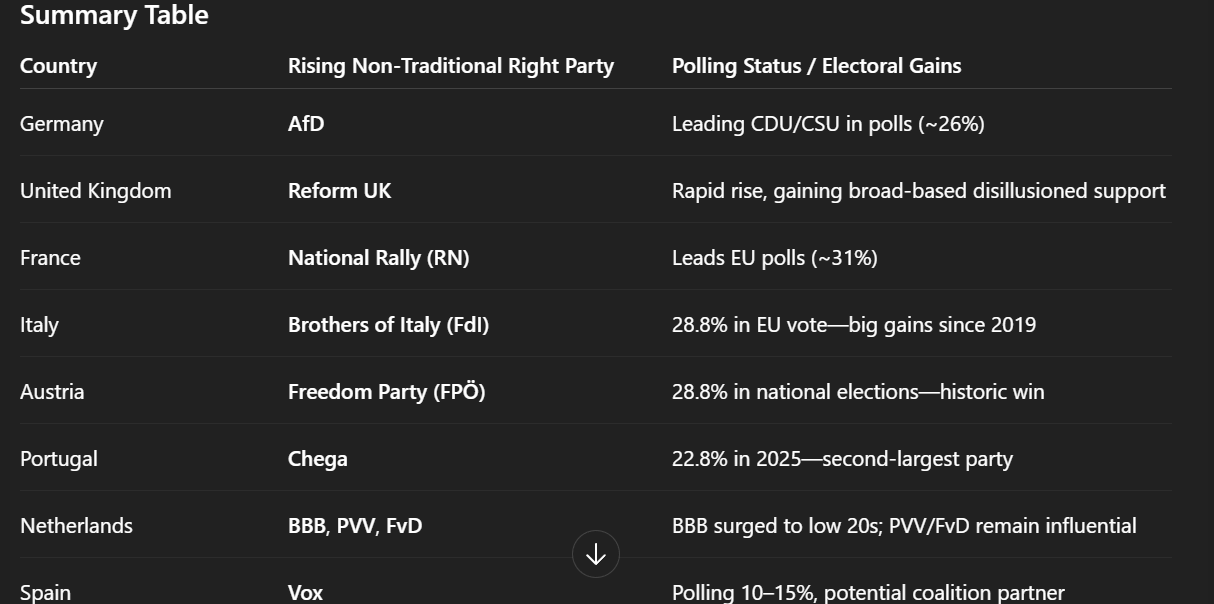Viewport: 1214px width, 604px height.
Task: Select the United Kingdom cell
Action: 96,191
